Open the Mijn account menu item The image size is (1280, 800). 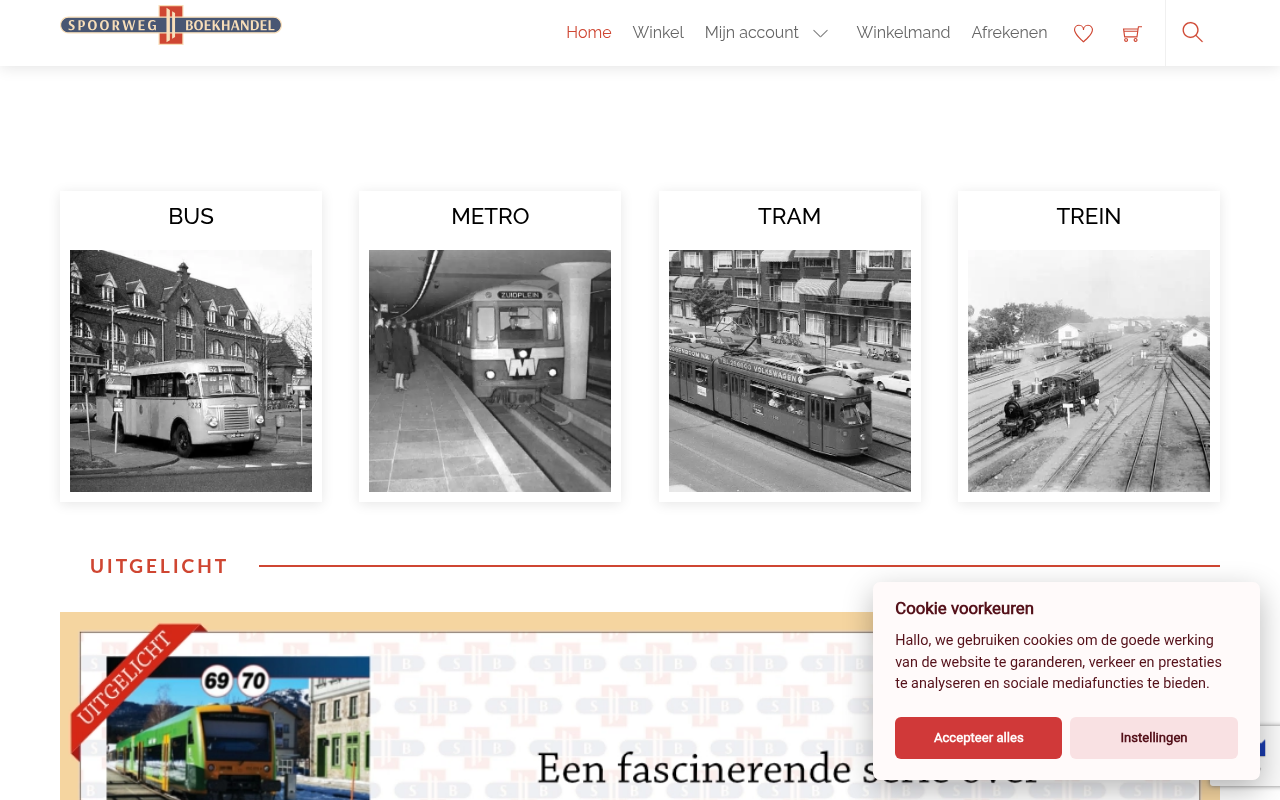[x=751, y=32]
